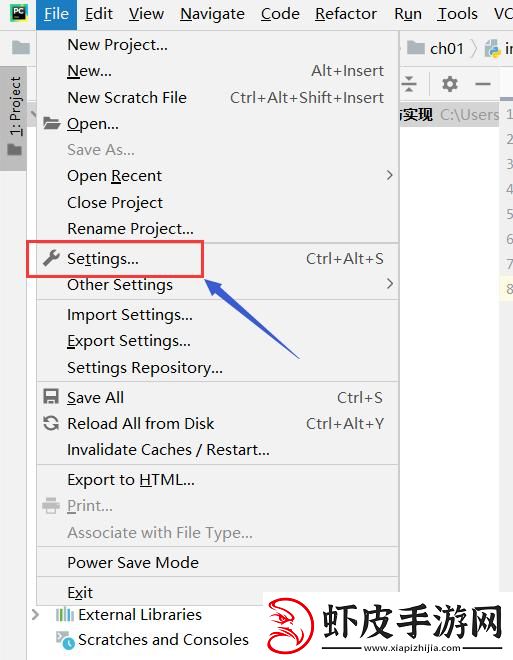This screenshot has height=660, width=513.
Task: Click the floppy disk Save All icon
Action: (x=51, y=397)
